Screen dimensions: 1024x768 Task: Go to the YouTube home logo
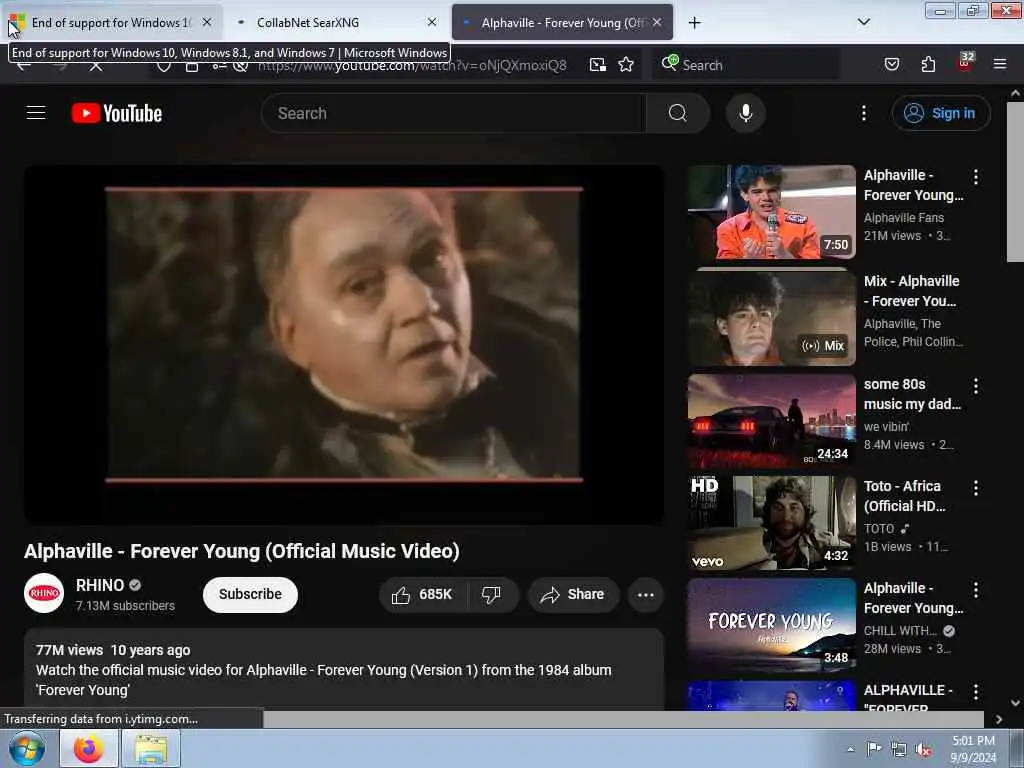pyautogui.click(x=117, y=113)
